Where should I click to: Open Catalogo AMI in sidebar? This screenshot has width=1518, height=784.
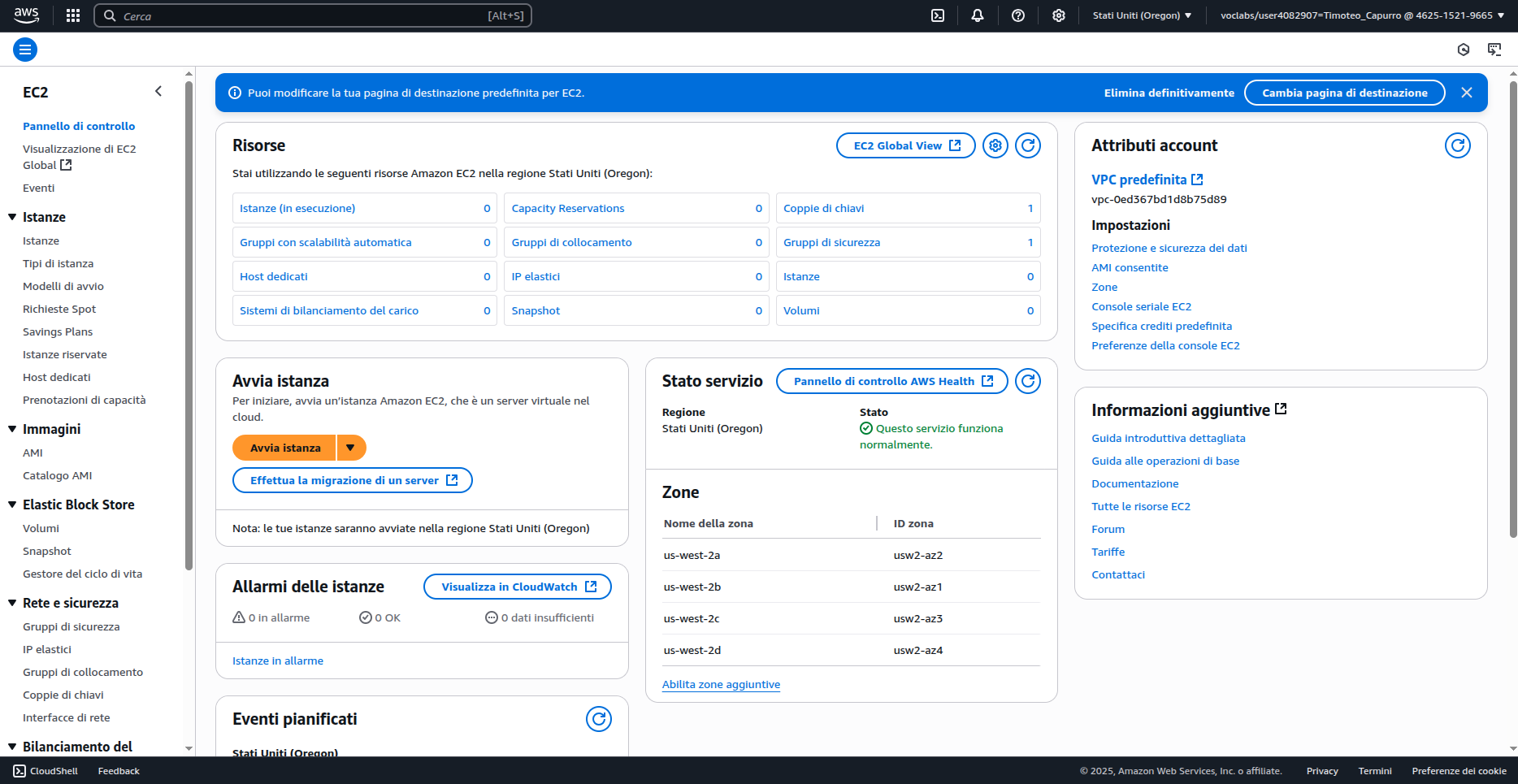click(57, 475)
